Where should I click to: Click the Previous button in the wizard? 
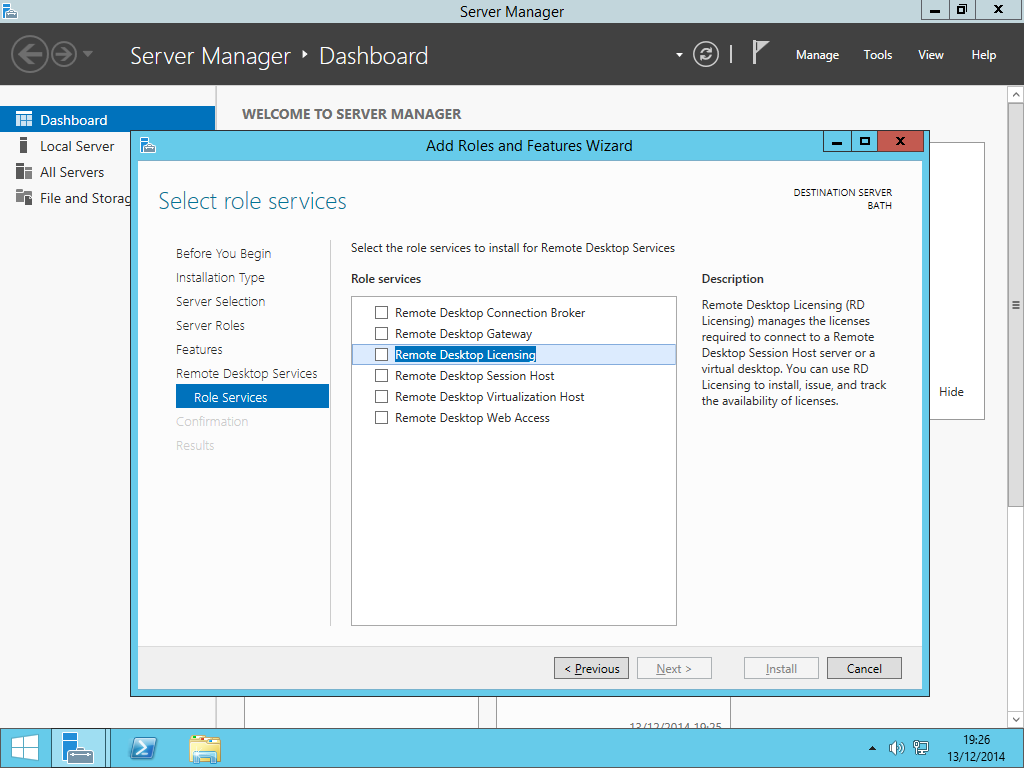[591, 668]
